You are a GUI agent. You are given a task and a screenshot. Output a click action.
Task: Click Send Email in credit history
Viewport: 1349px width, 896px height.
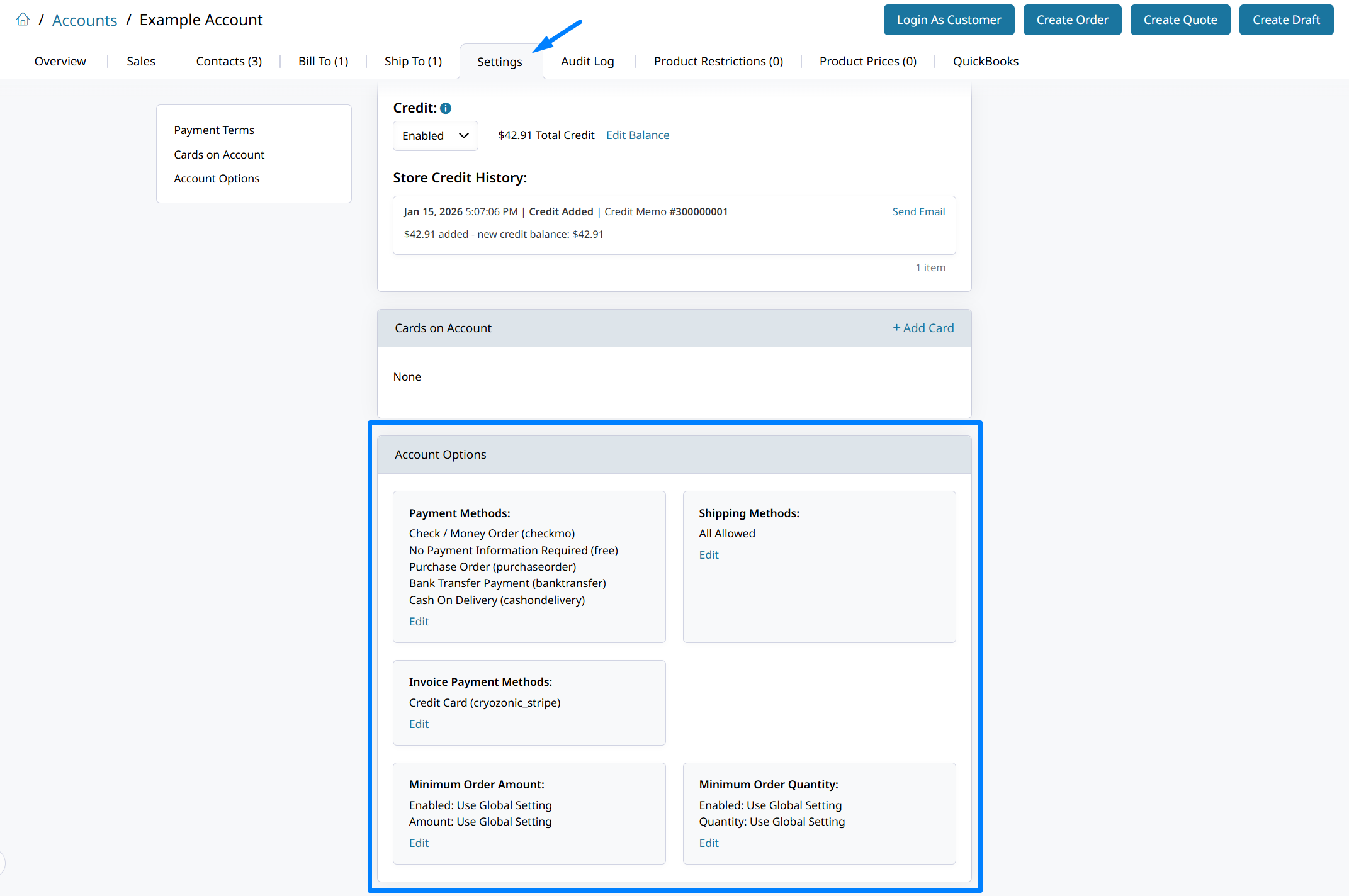(x=918, y=211)
